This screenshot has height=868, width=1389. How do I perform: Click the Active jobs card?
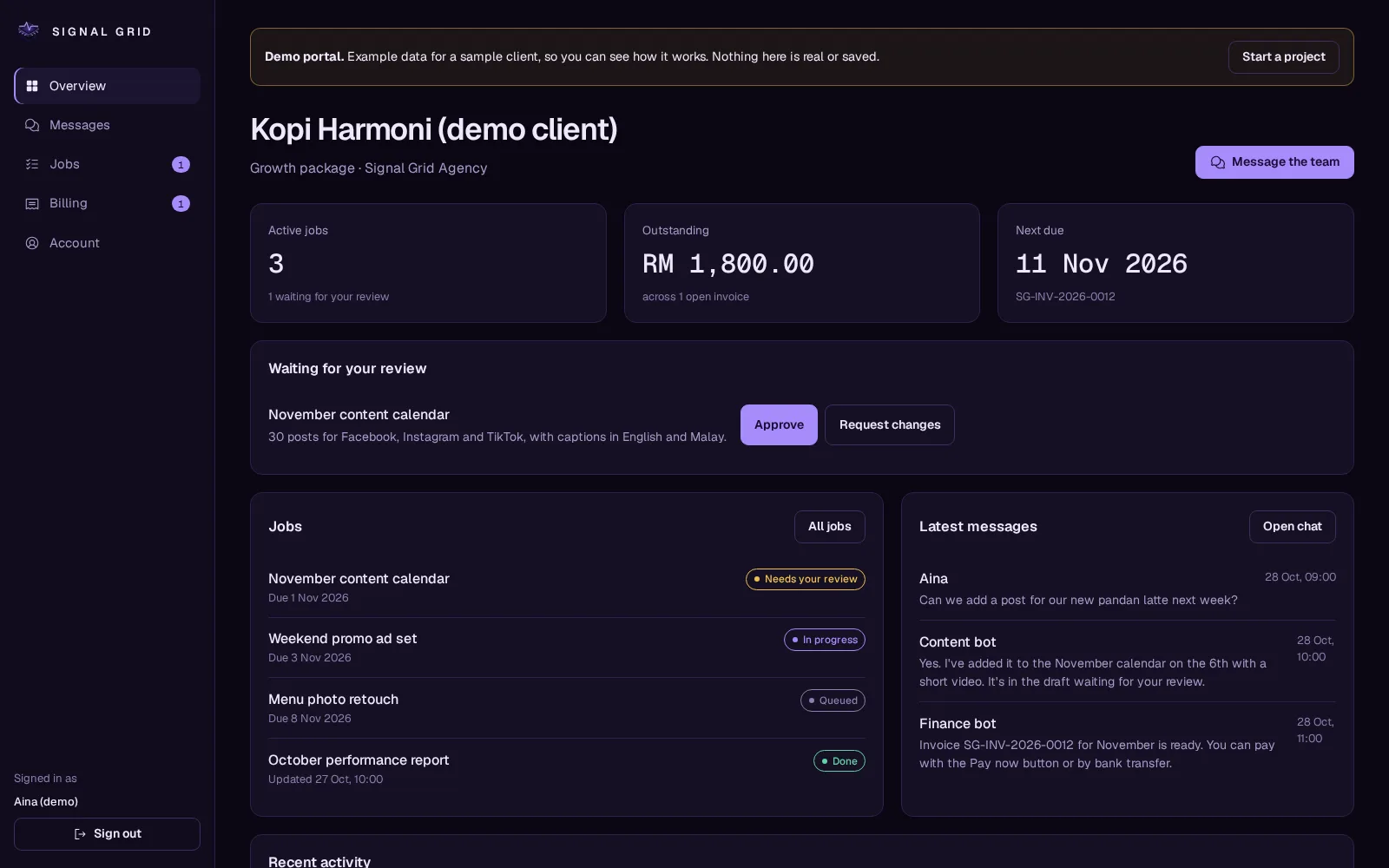428,263
